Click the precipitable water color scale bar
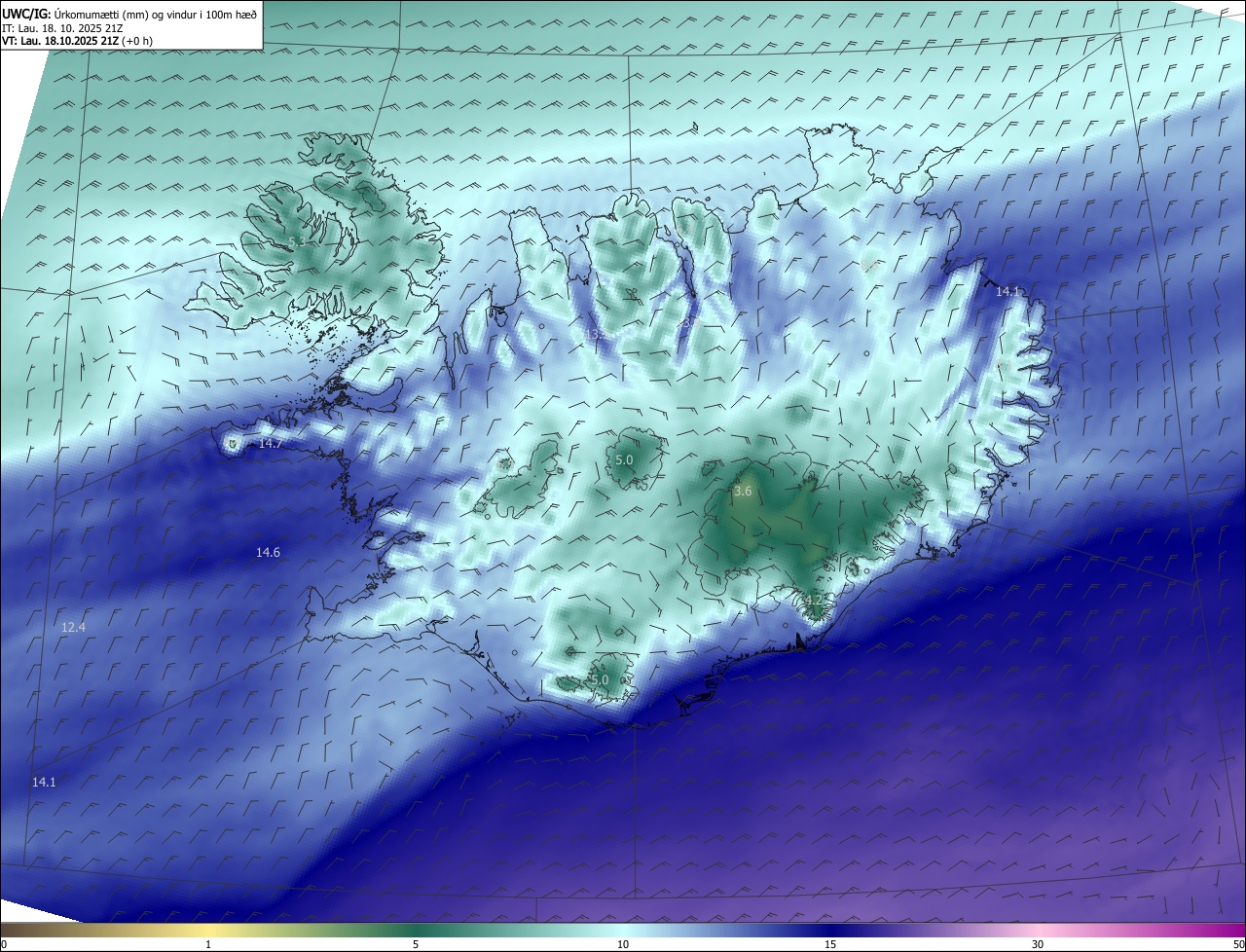The image size is (1246, 952). pos(623,931)
